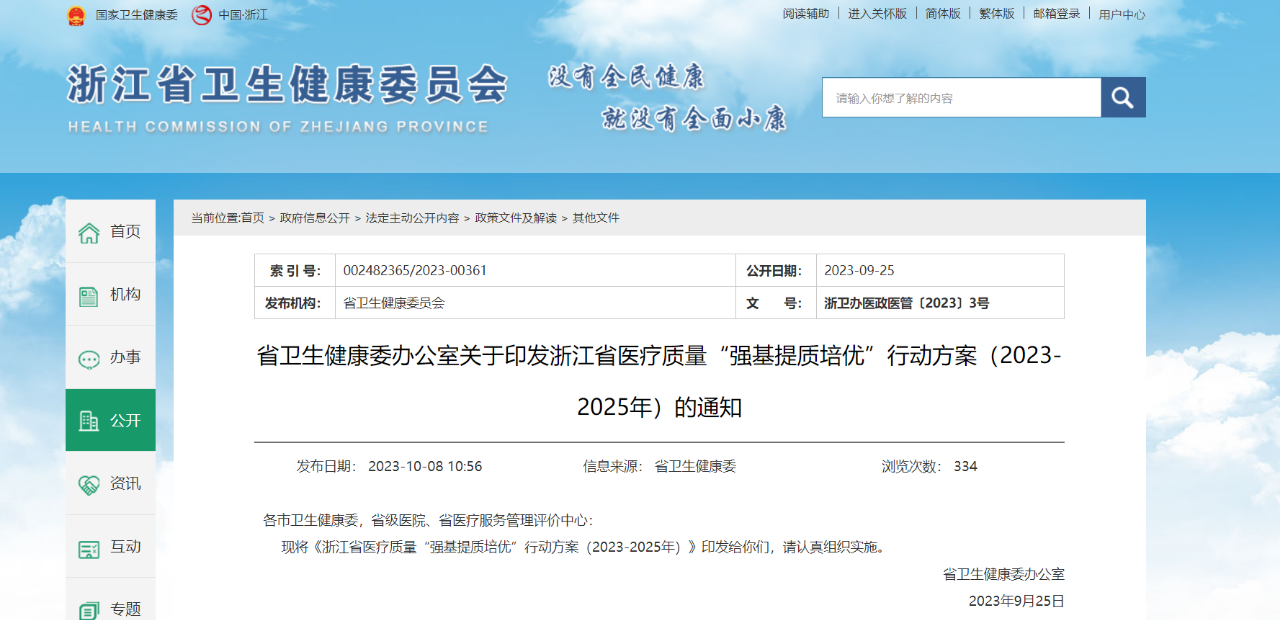The image size is (1280, 620).
Task: Click the China Zhejiang red logo icon
Action: pyautogui.click(x=202, y=15)
